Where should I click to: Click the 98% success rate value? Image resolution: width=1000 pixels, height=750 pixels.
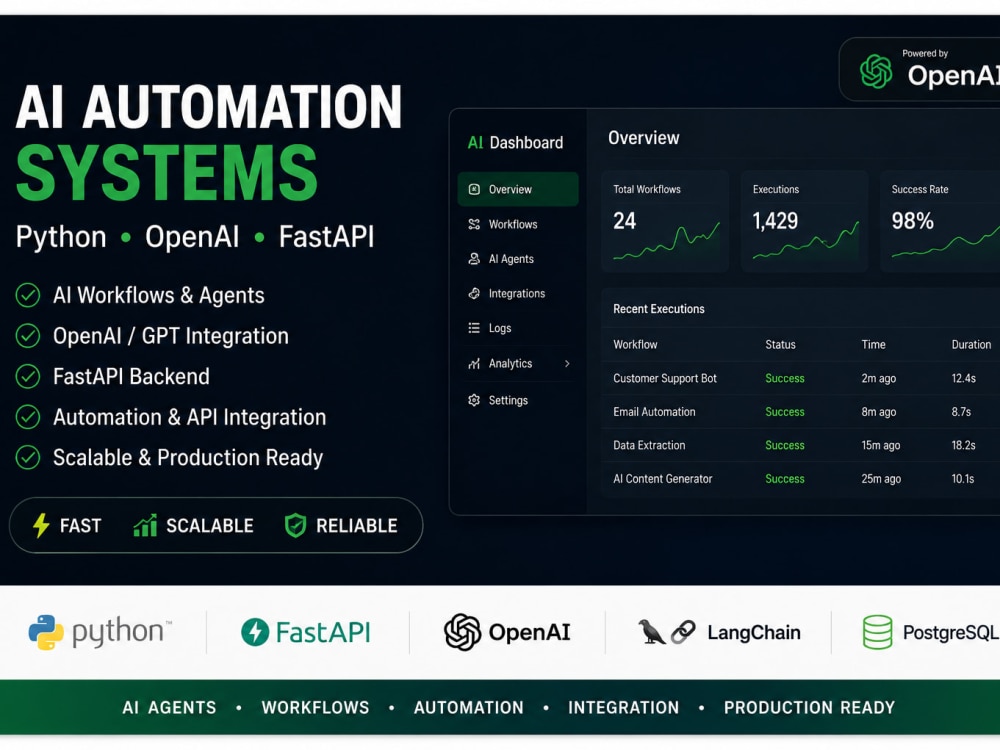tap(913, 221)
